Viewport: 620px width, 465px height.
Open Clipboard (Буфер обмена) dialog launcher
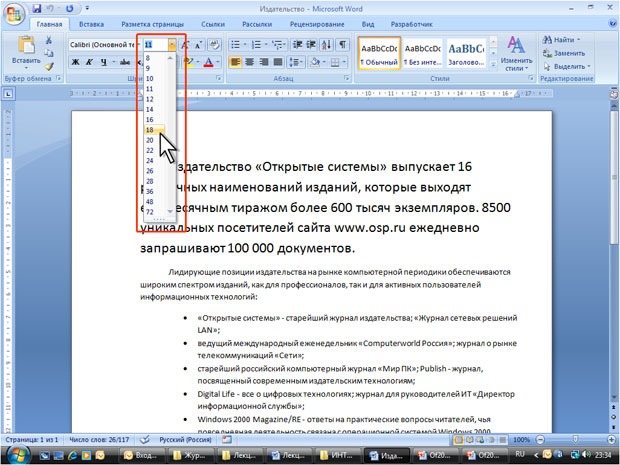pyautogui.click(x=59, y=78)
